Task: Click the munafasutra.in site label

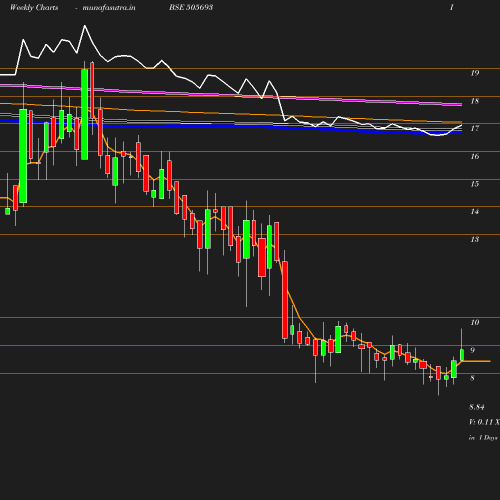Action: pos(109,8)
